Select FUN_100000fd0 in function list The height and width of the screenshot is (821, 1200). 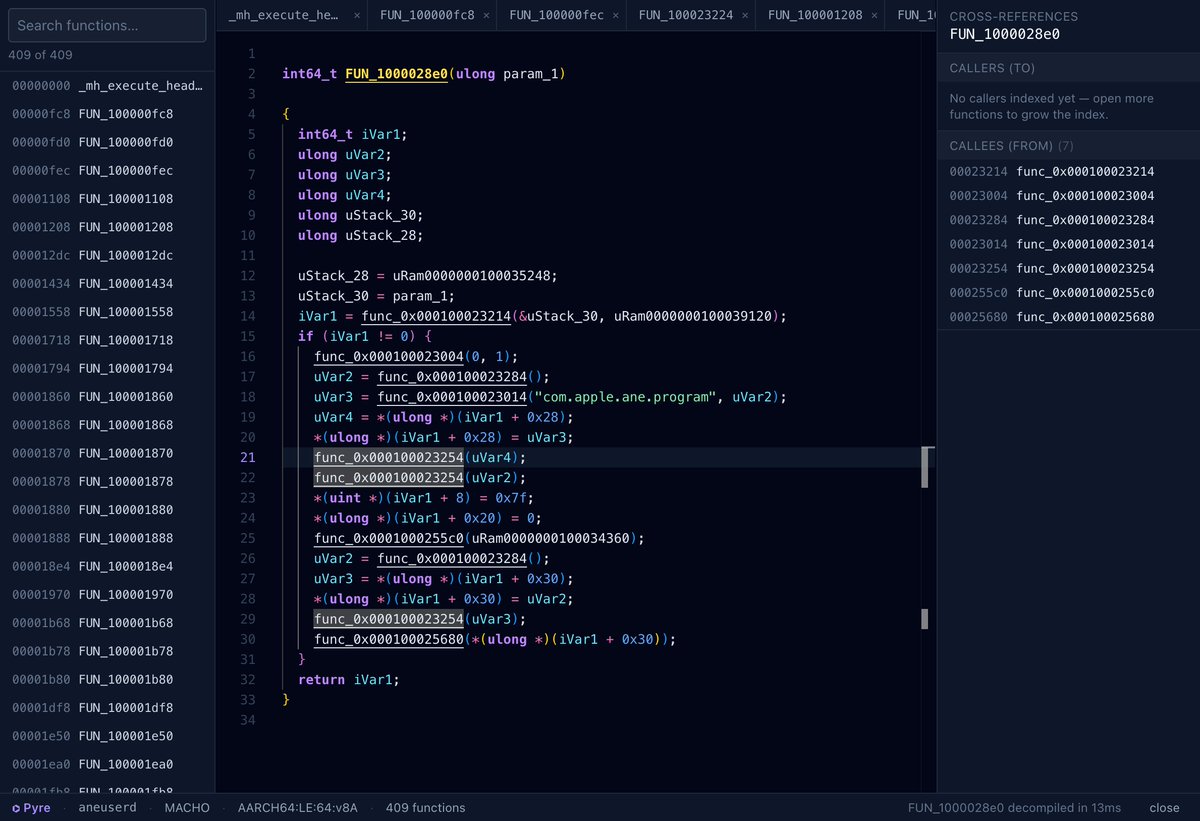point(107,142)
